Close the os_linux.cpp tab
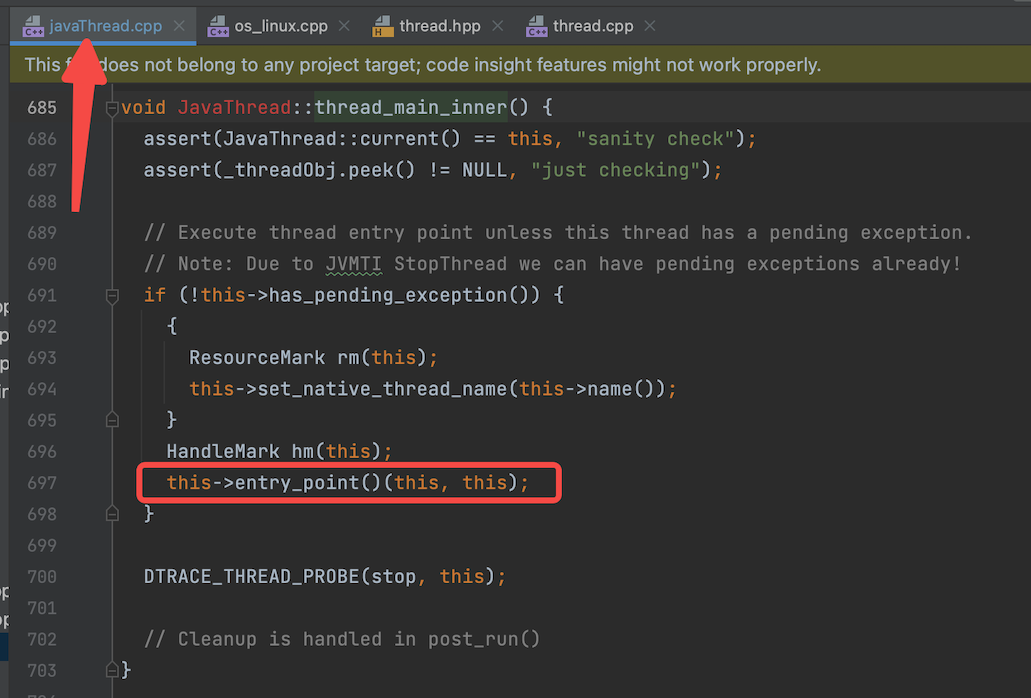The width and height of the screenshot is (1031, 698). [344, 26]
